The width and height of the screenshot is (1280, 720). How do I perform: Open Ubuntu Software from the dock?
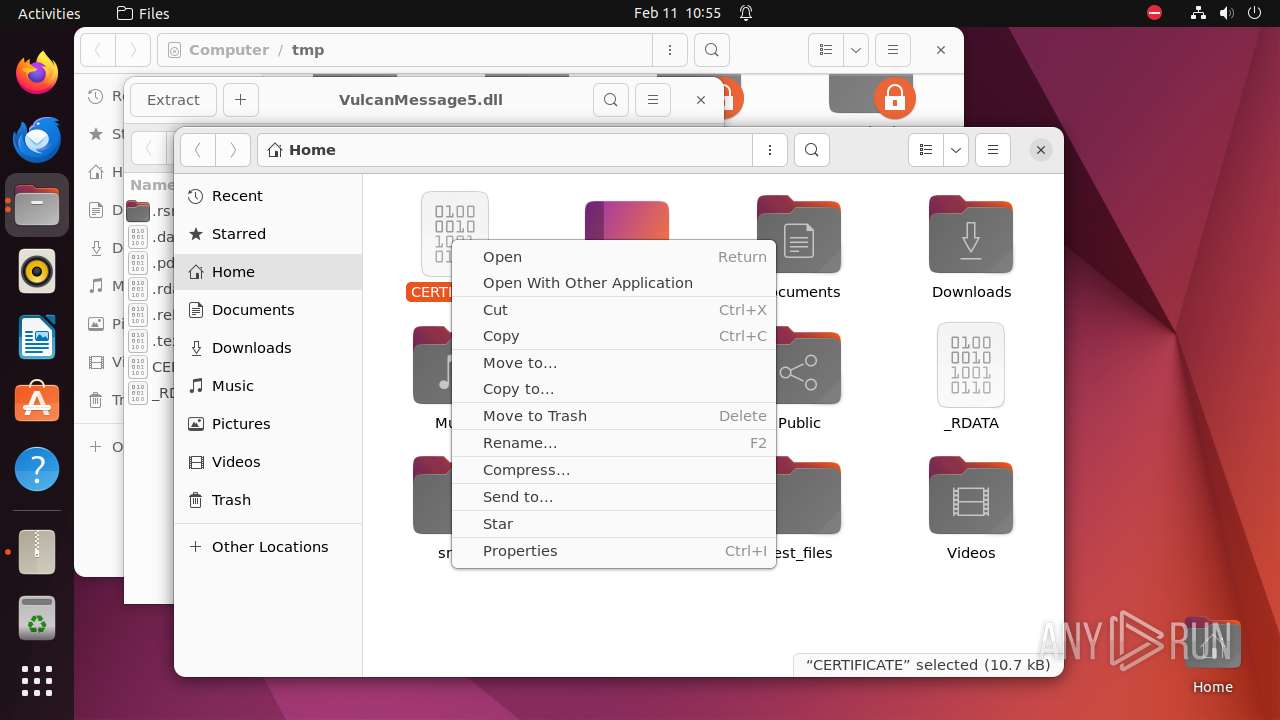37,403
